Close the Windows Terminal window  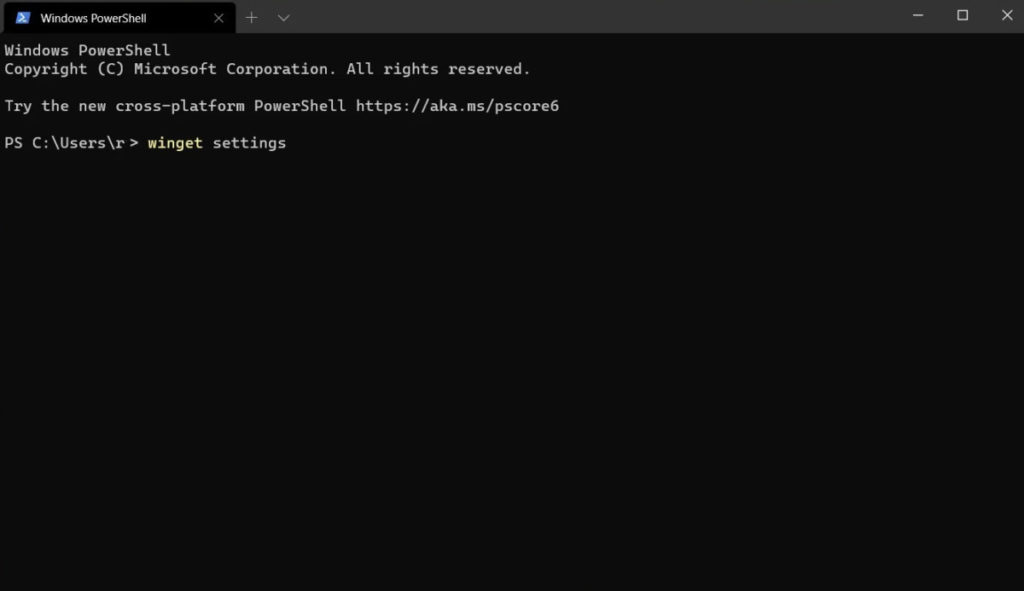pyautogui.click(x=1006, y=16)
